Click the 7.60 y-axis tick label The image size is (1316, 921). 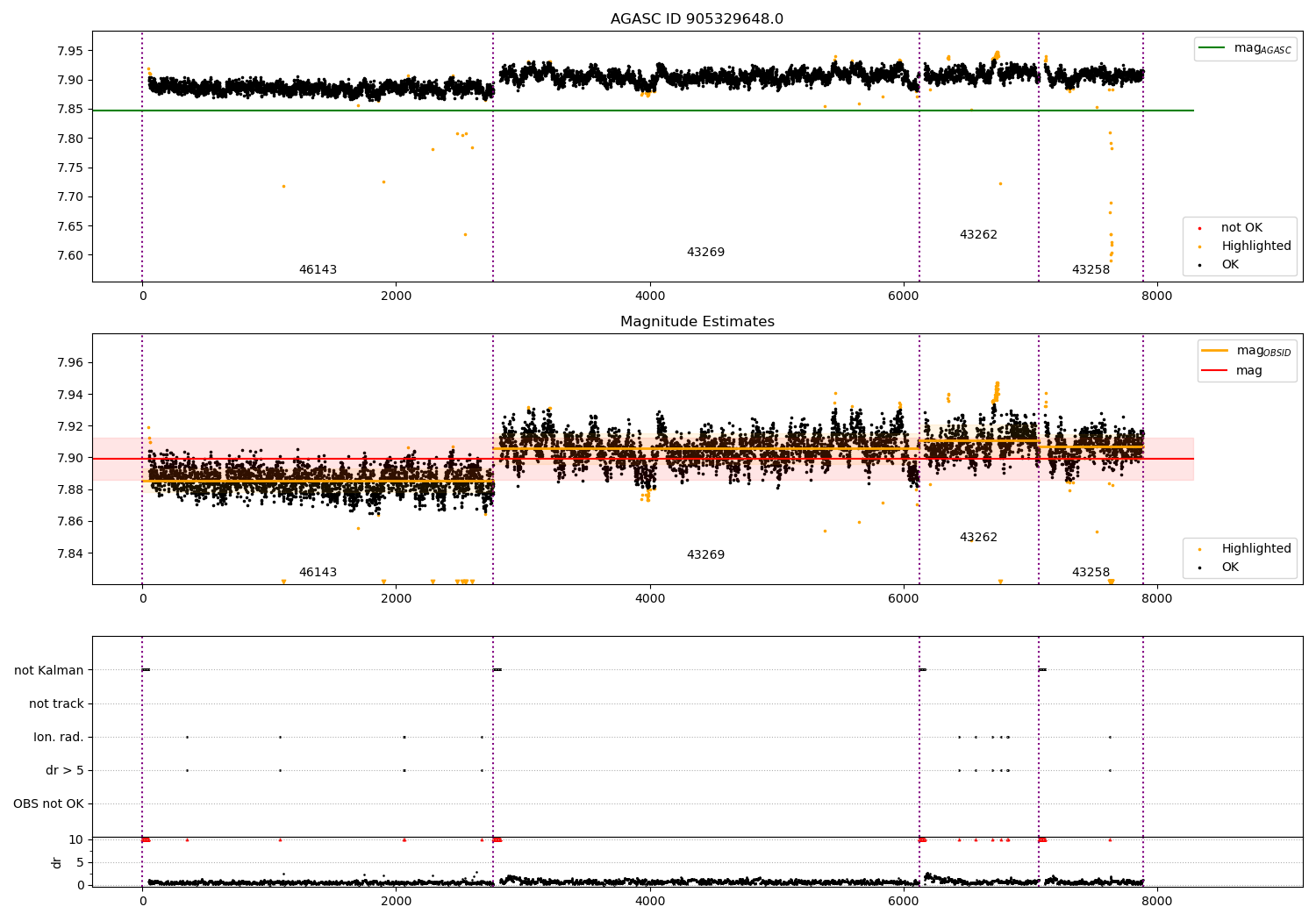69,256
